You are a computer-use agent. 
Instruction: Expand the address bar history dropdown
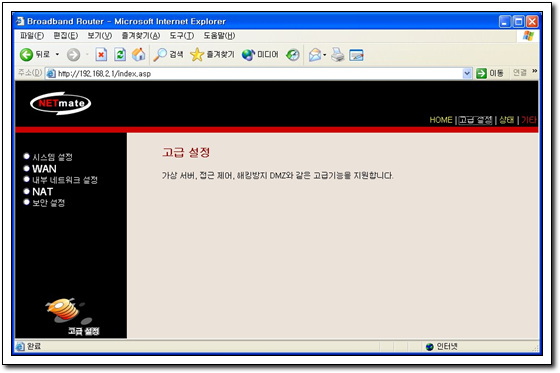[x=467, y=74]
